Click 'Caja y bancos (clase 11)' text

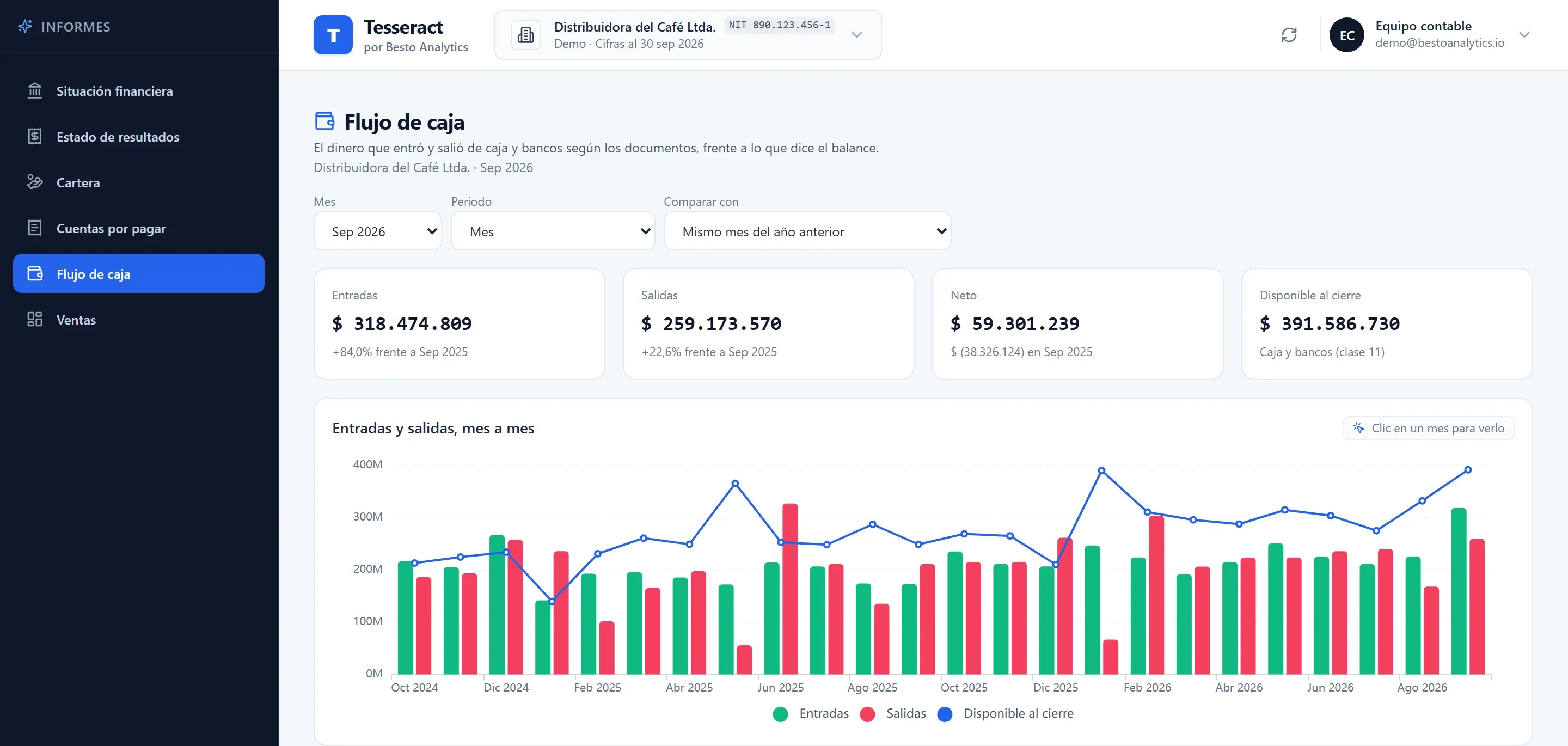1321,351
